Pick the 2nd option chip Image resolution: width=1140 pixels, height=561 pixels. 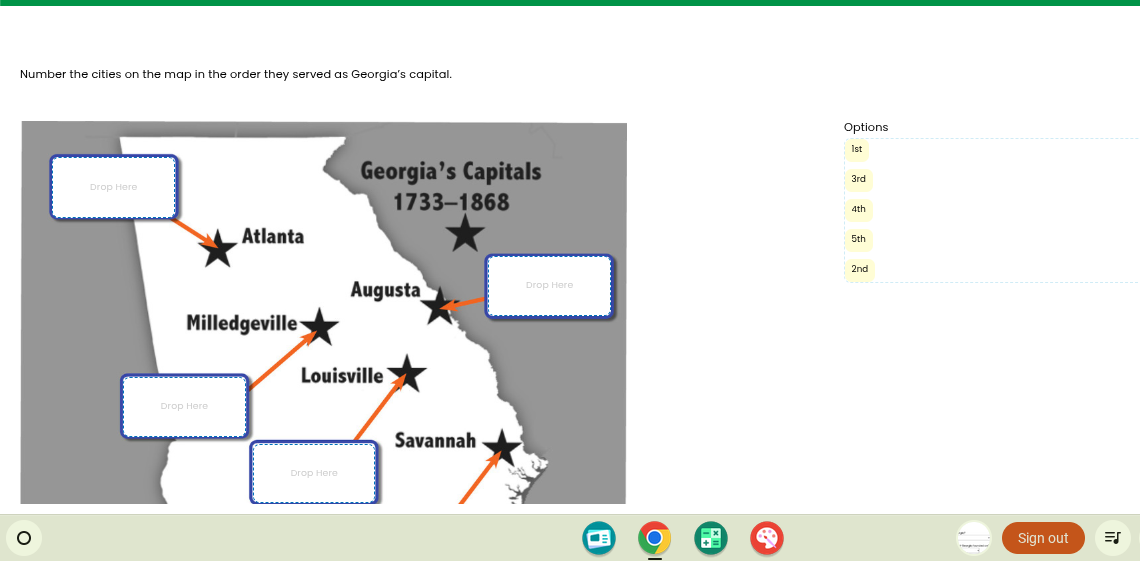coord(859,270)
